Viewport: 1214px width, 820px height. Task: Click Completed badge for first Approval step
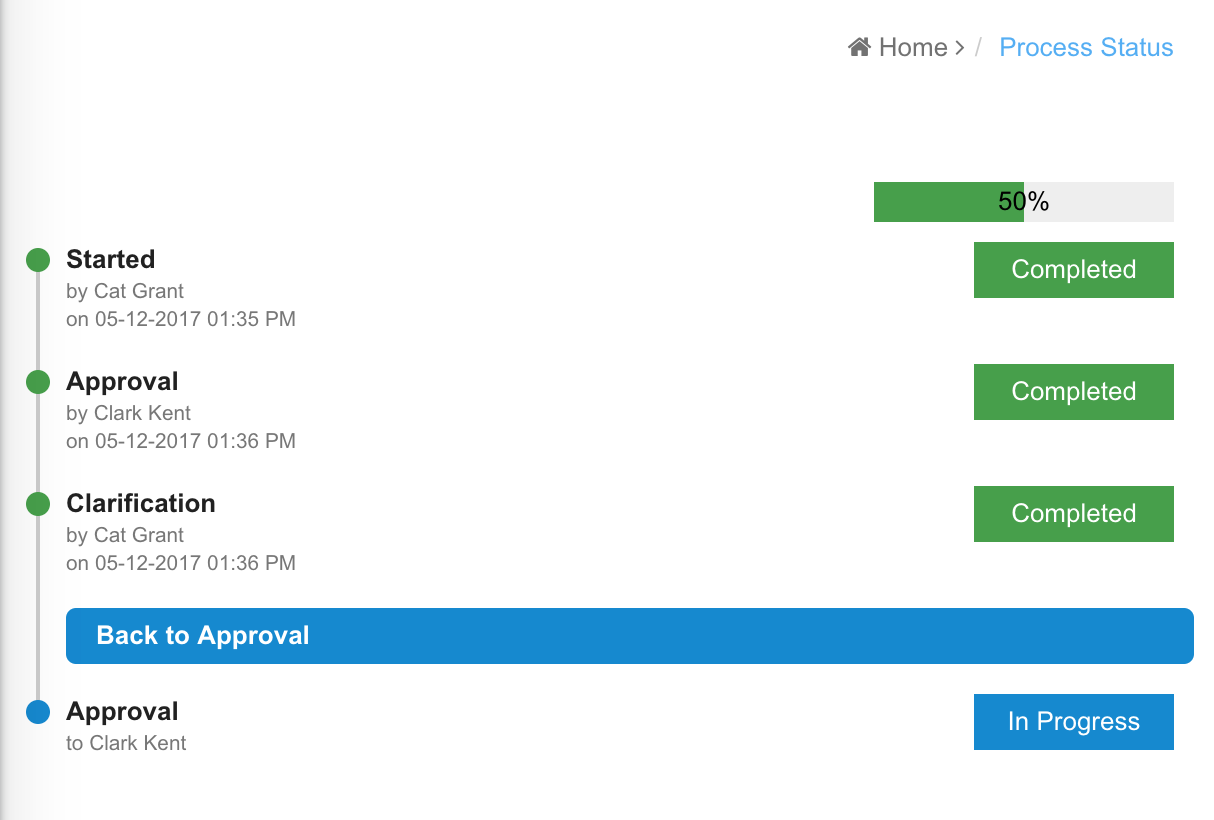pos(1073,392)
